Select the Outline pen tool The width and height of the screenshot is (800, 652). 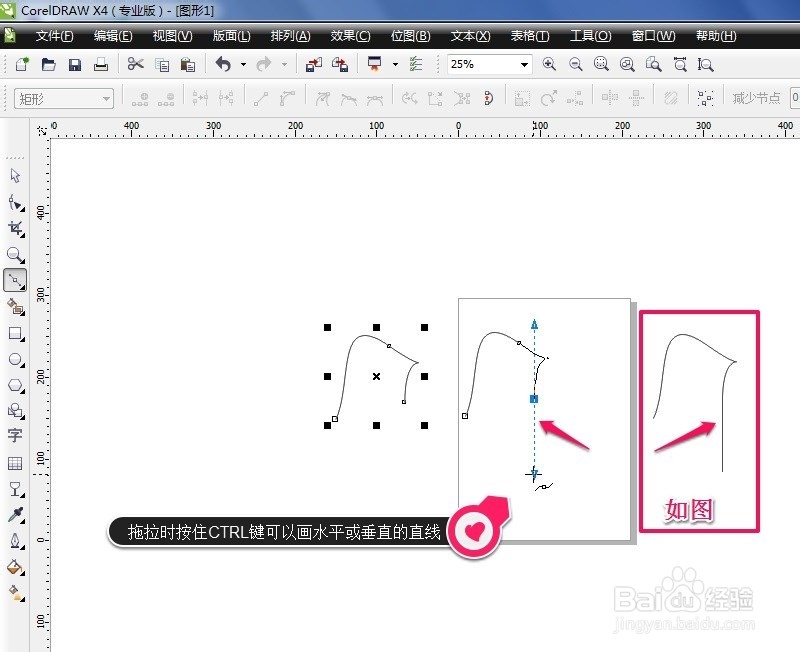(x=15, y=541)
